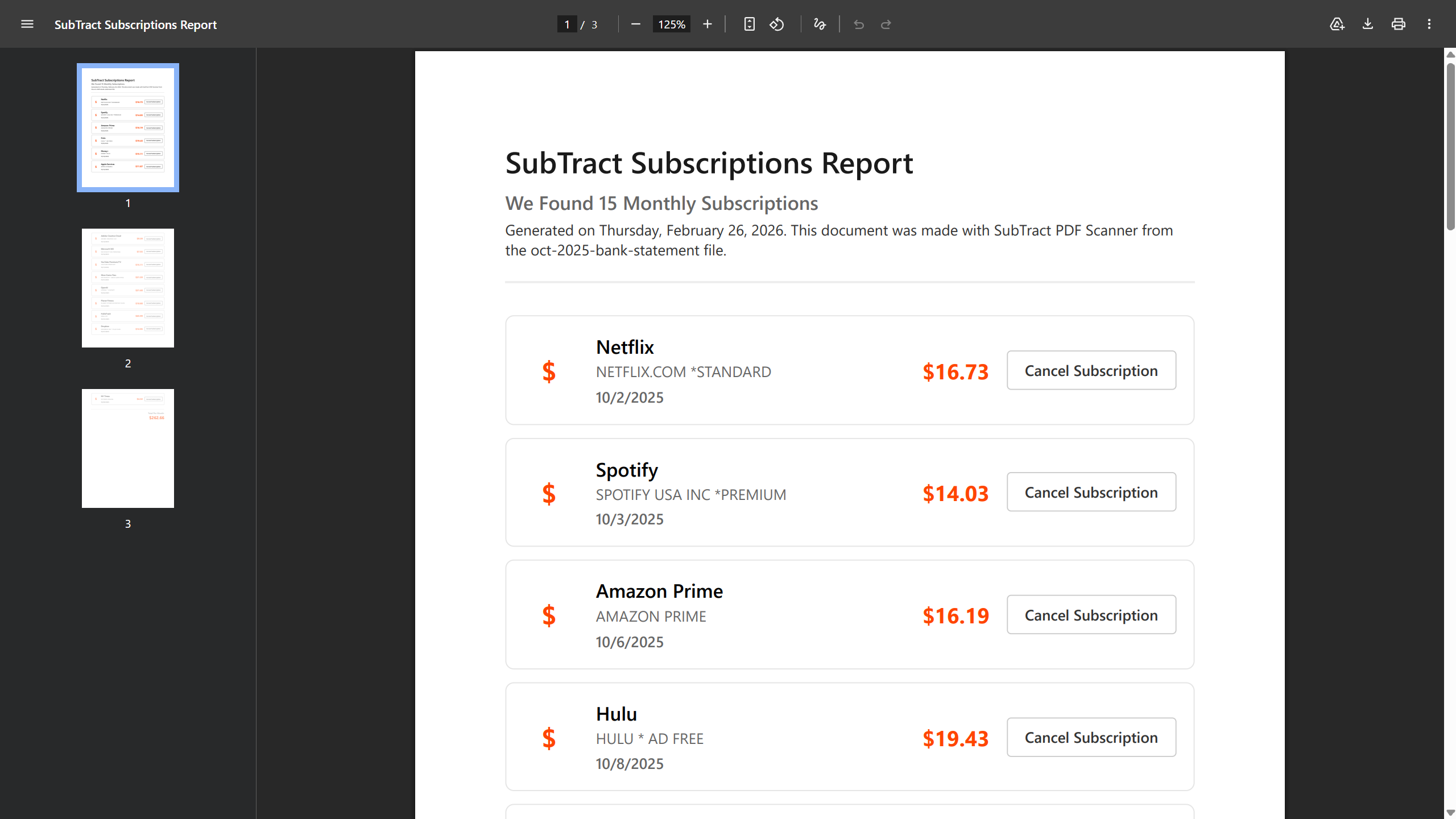The image size is (1456, 819).
Task: Print the report
Action: tap(1398, 24)
